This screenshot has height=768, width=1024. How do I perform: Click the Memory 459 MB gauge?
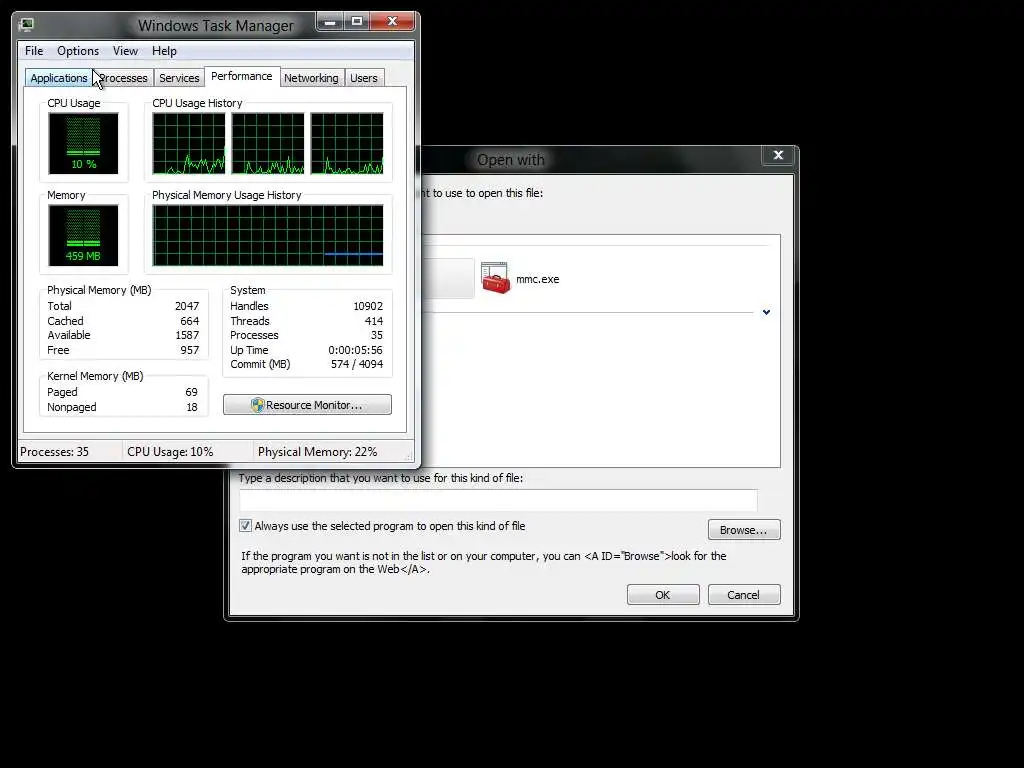point(83,235)
